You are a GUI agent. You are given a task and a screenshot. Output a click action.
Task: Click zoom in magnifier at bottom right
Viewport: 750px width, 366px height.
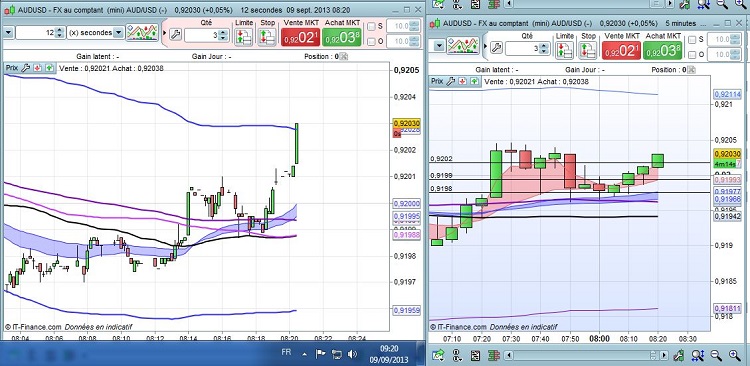coord(735,355)
